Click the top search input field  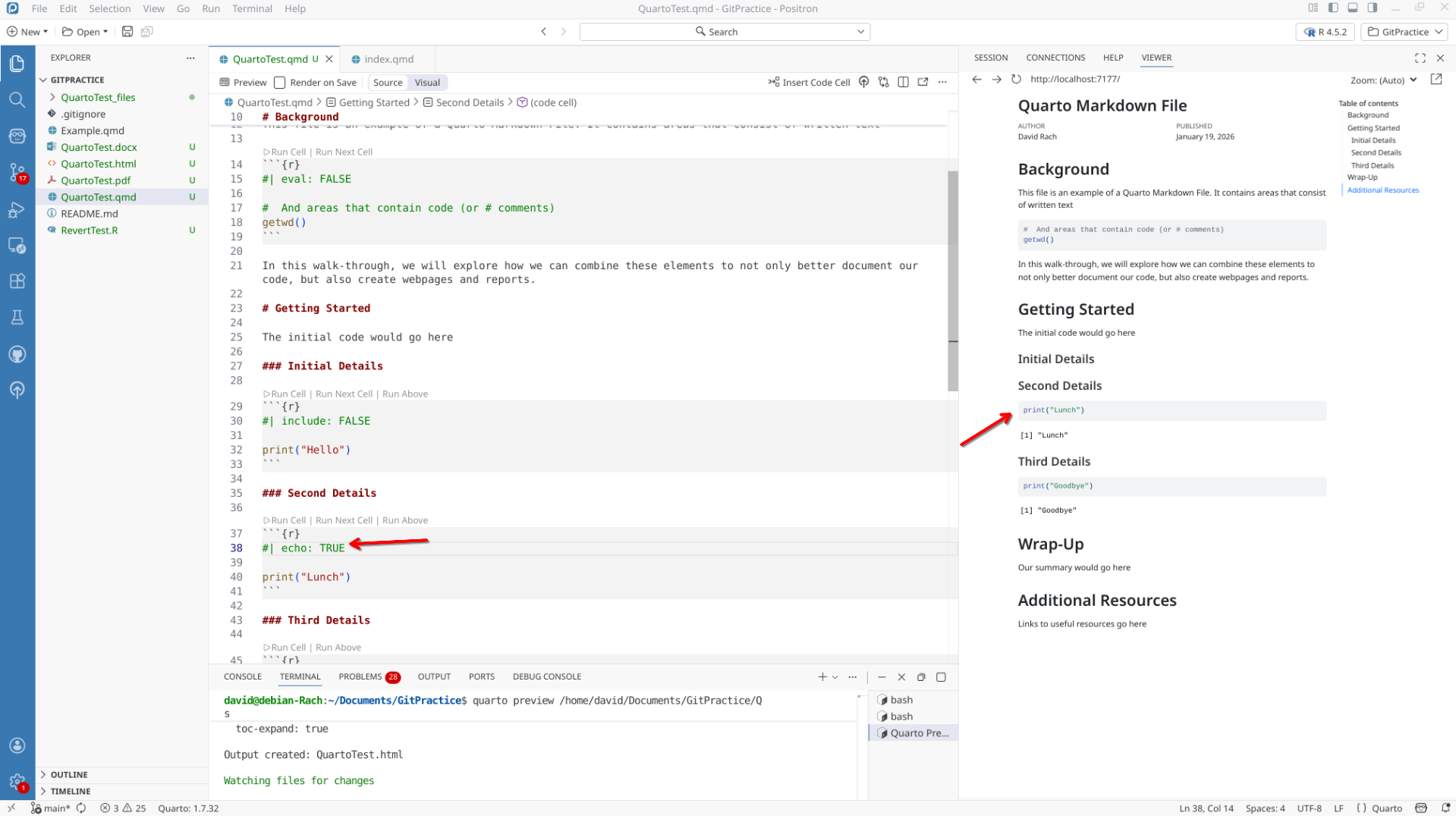[x=724, y=32]
